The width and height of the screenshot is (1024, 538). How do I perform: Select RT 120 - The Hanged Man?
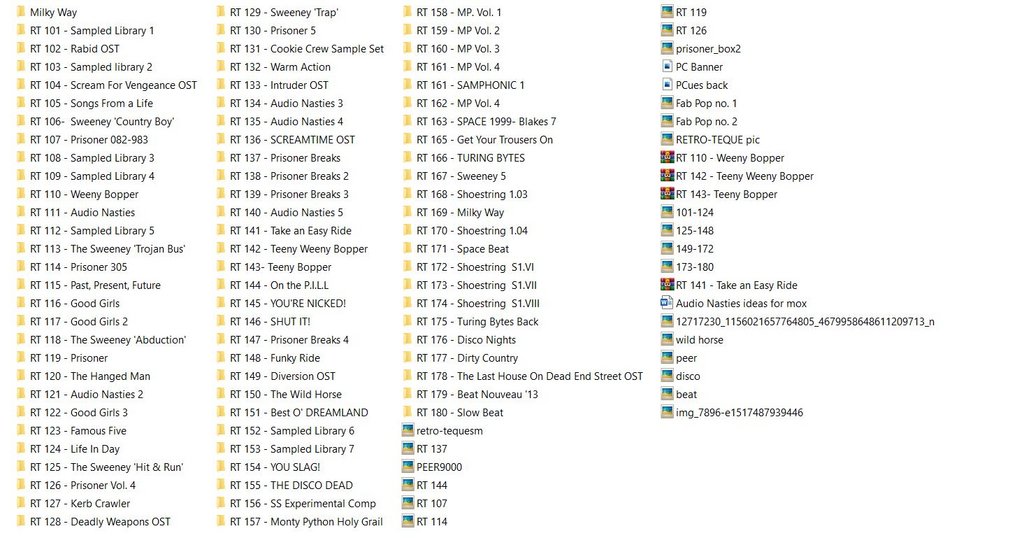[90, 376]
